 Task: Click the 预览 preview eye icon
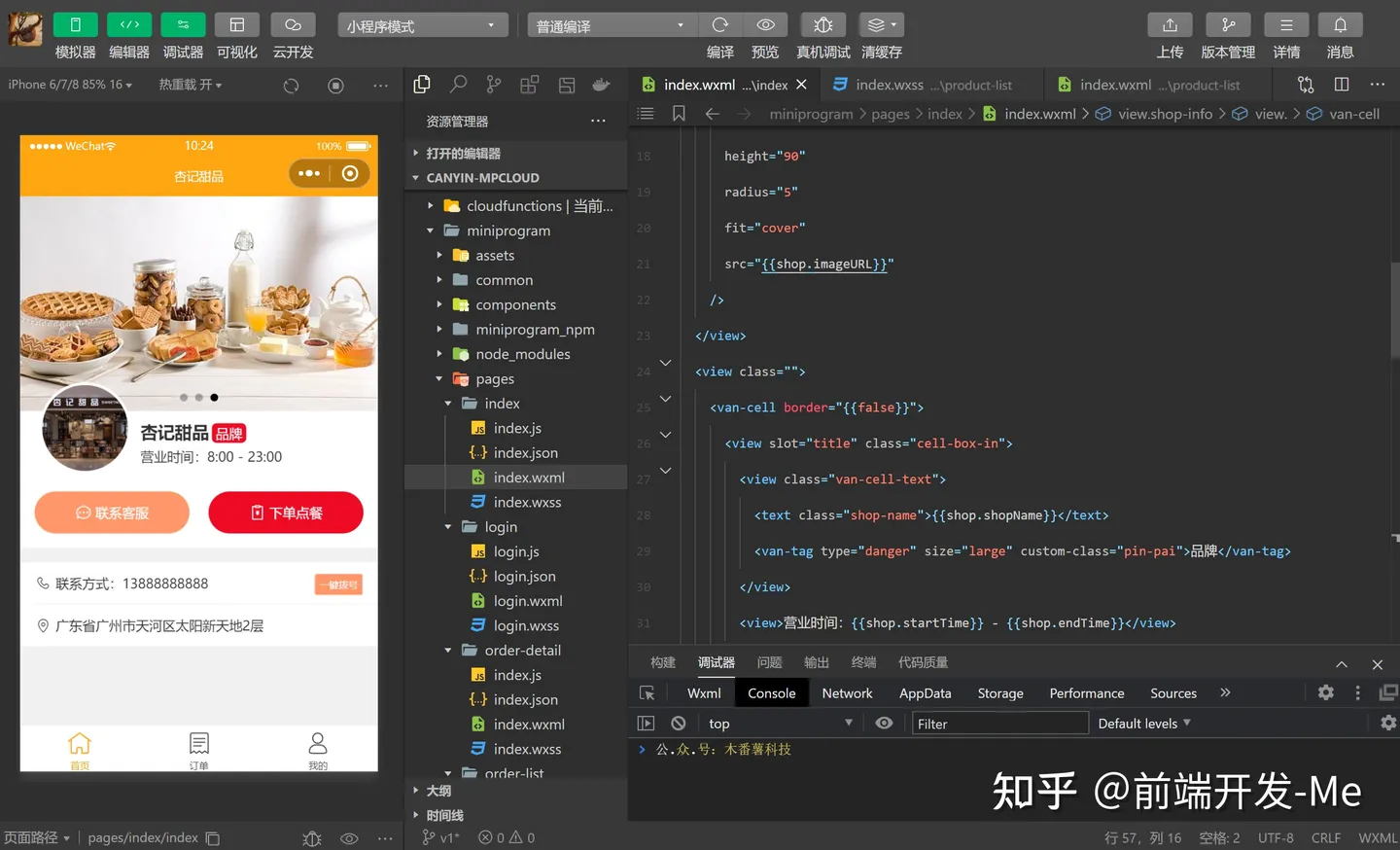765,25
